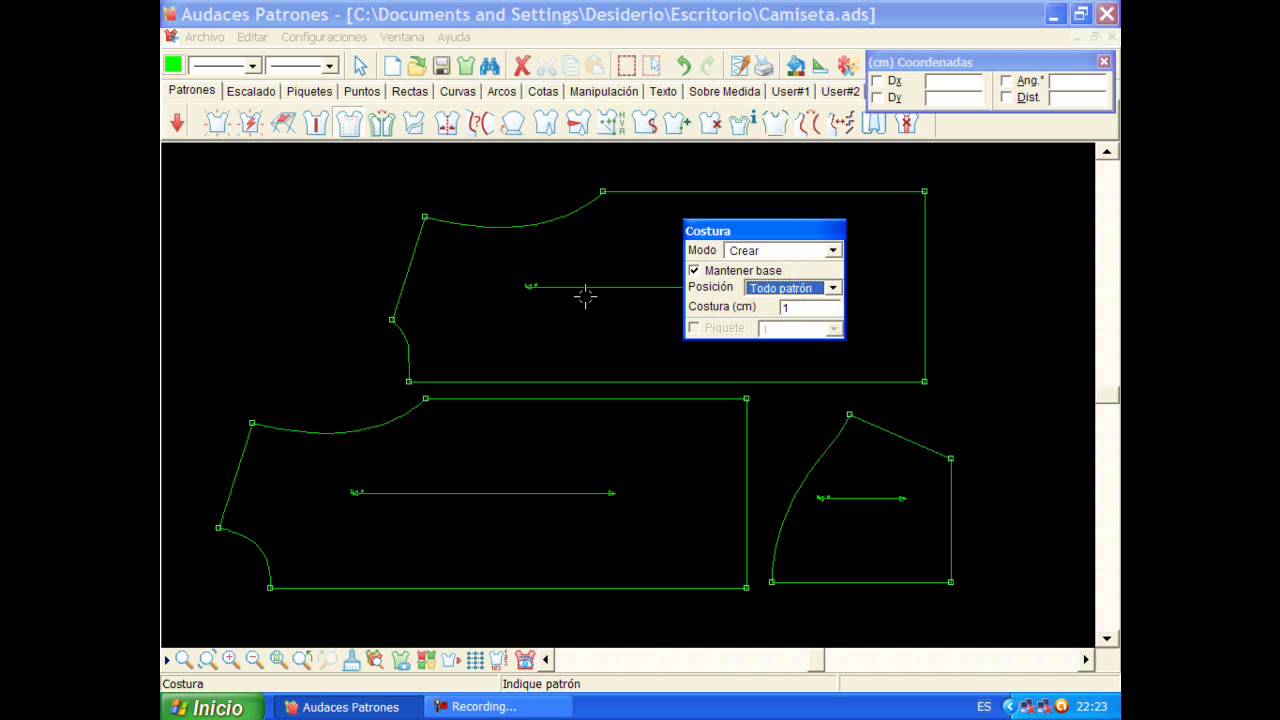Save with the floppy disk icon

click(441, 66)
